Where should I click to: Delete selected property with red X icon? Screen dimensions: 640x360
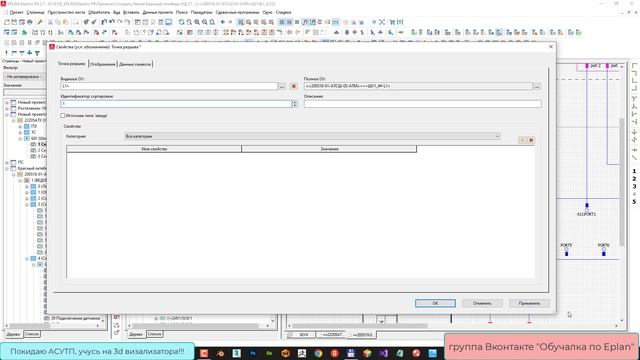pos(531,140)
